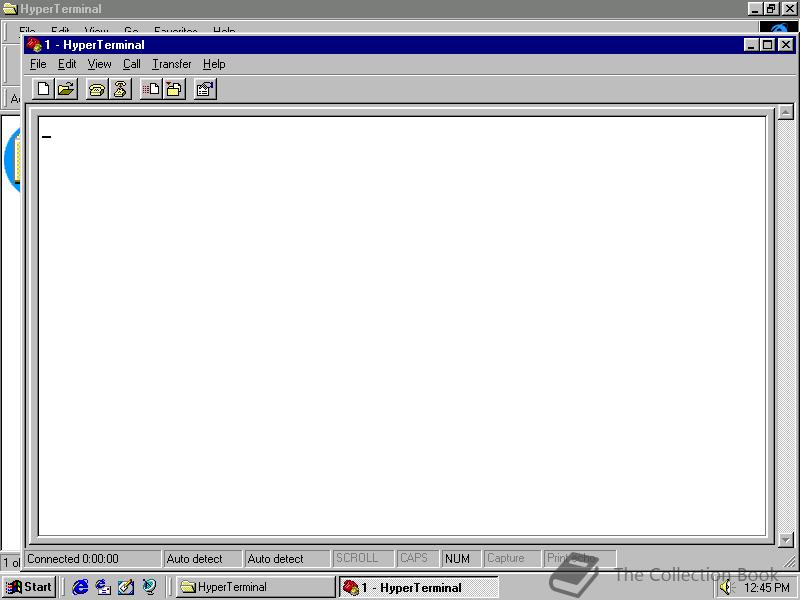Screen dimensions: 800x600
Task: Click the SCROLL indicator in status bar
Action: 363,559
